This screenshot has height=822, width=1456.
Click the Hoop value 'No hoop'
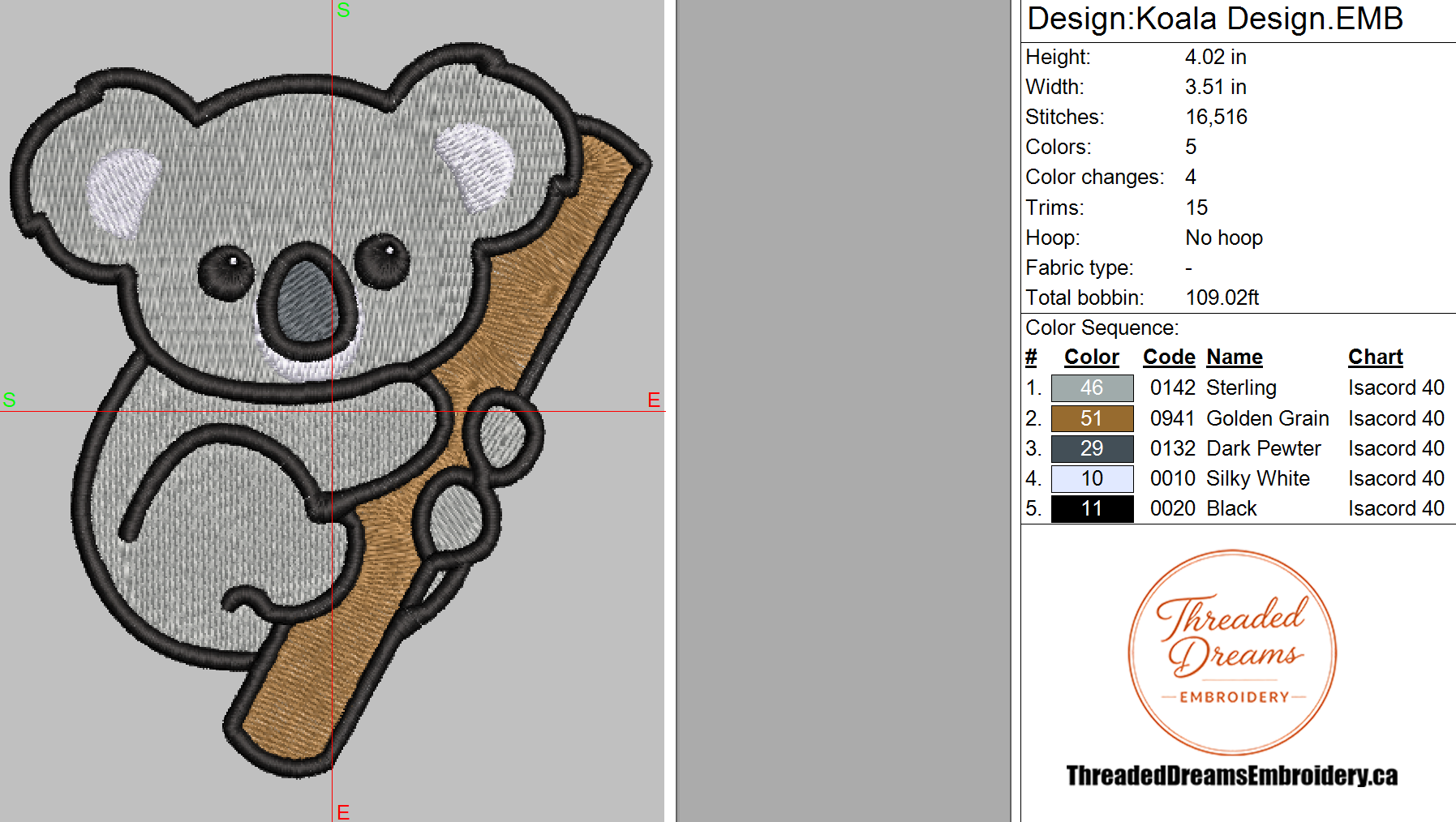tap(1224, 238)
